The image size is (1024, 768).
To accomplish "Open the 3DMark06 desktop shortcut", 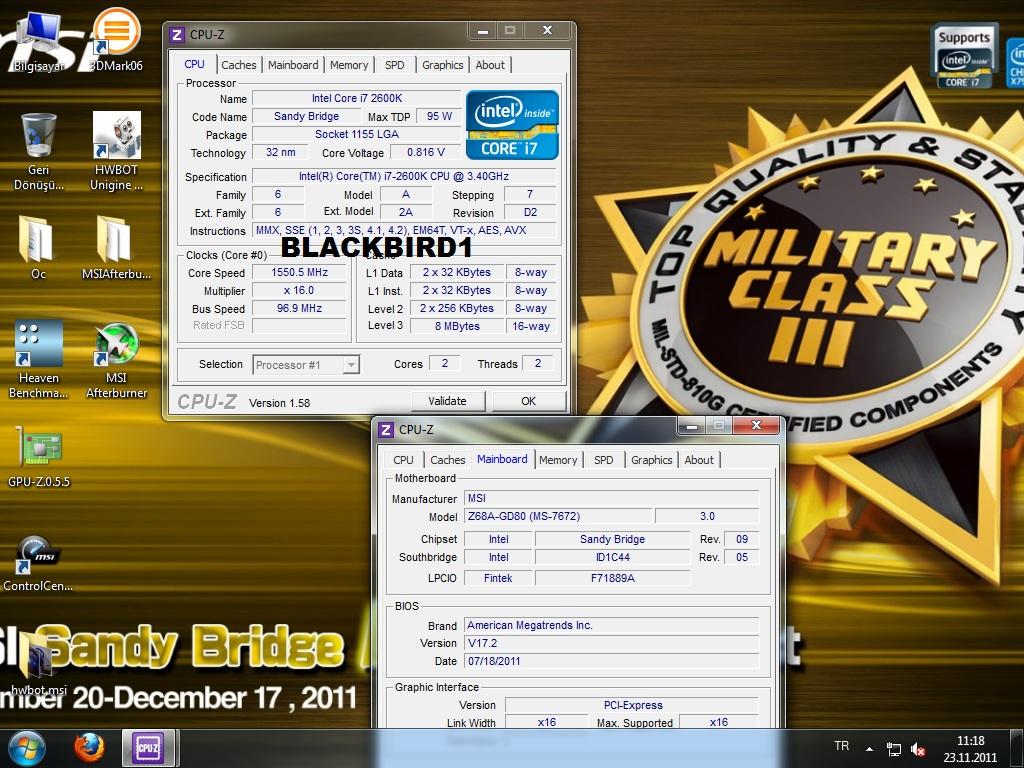I will click(116, 40).
